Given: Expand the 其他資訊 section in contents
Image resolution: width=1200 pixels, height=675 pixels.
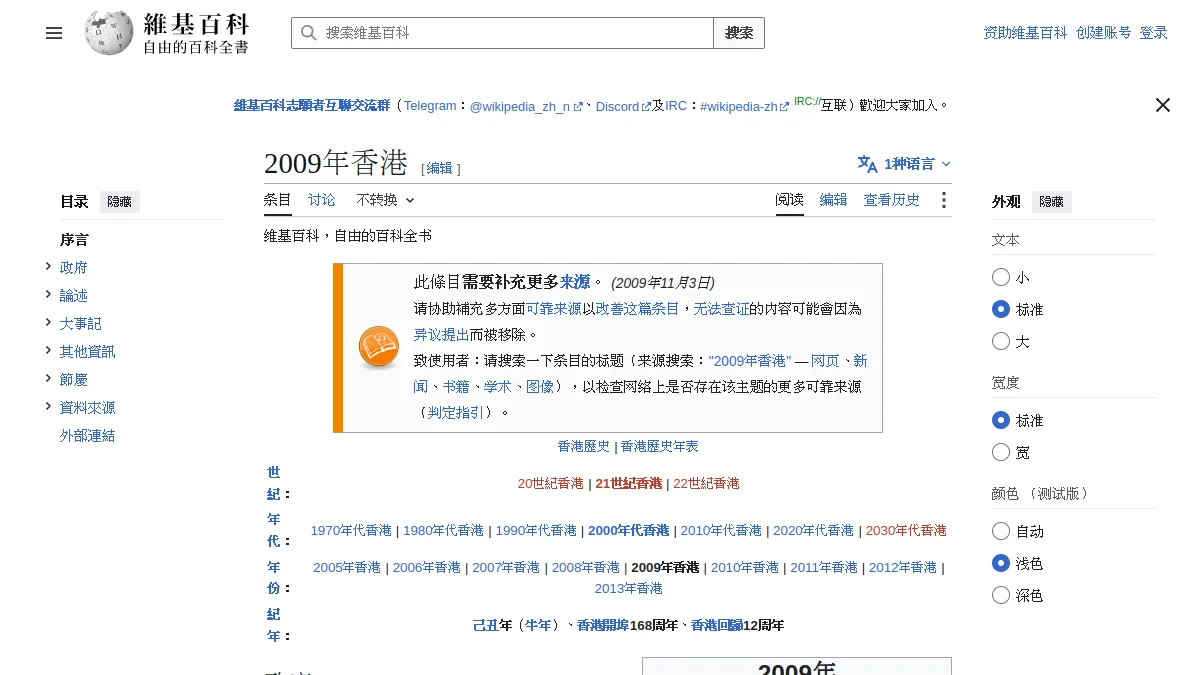Looking at the screenshot, I should (48, 350).
